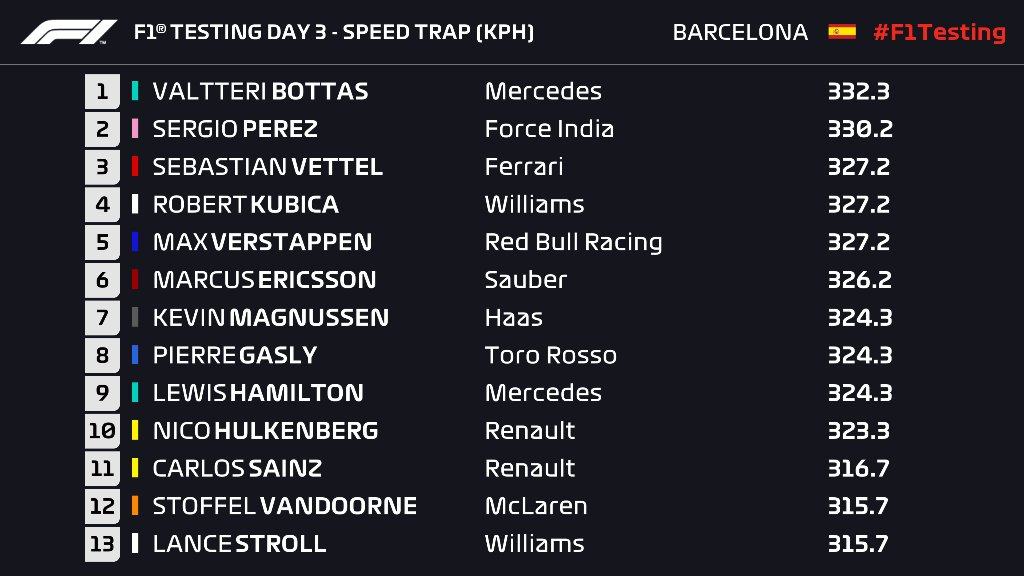Click the 332.3 top speed value
The image size is (1024, 576).
coord(859,91)
